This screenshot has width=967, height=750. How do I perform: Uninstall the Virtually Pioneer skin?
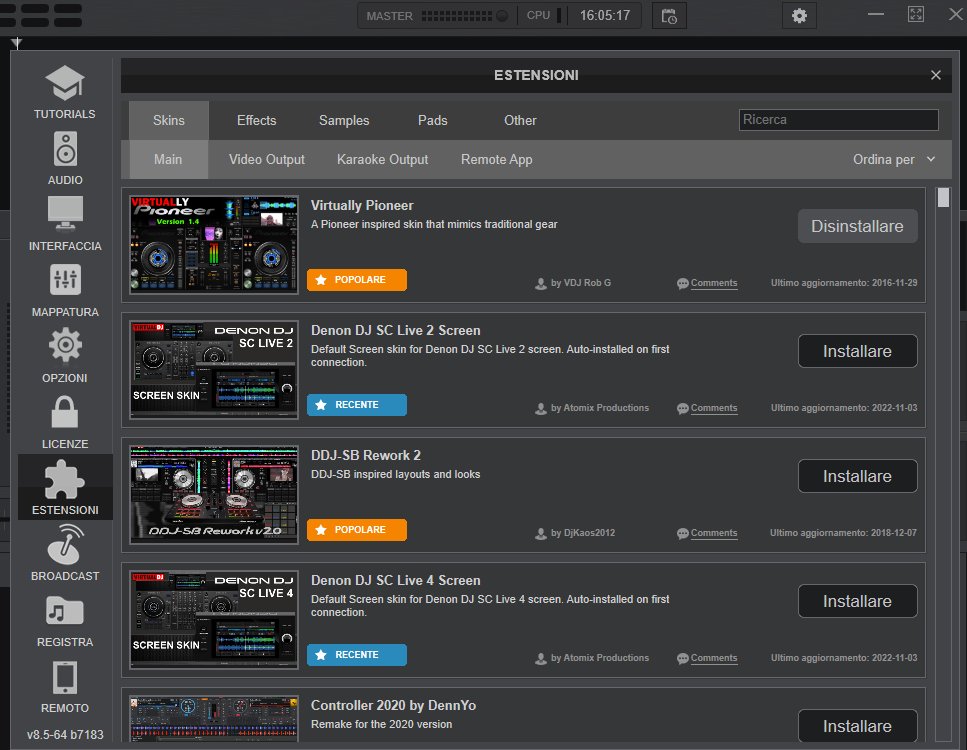857,226
